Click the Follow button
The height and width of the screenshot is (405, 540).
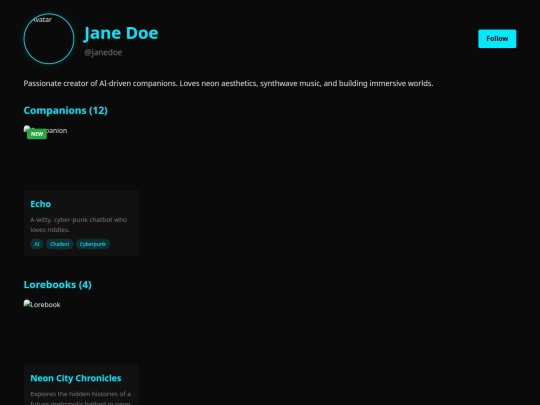[x=497, y=39]
